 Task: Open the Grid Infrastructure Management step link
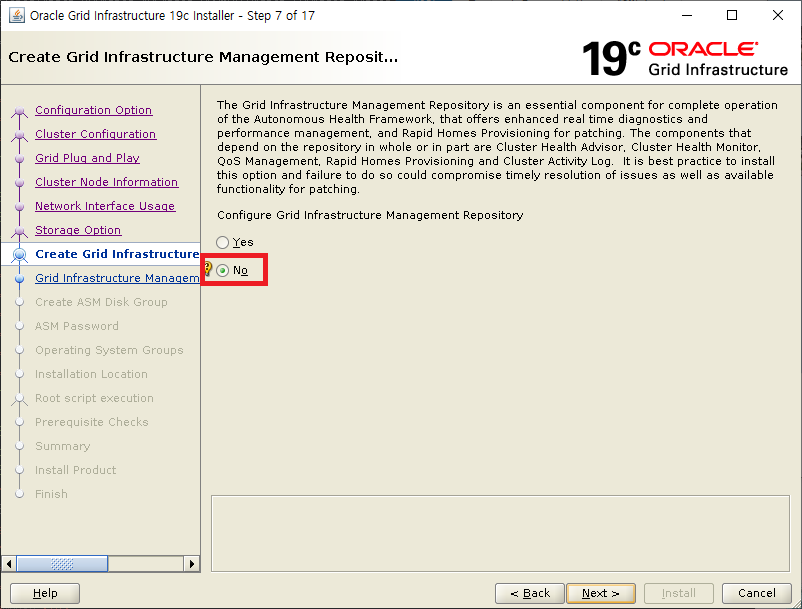[x=117, y=278]
